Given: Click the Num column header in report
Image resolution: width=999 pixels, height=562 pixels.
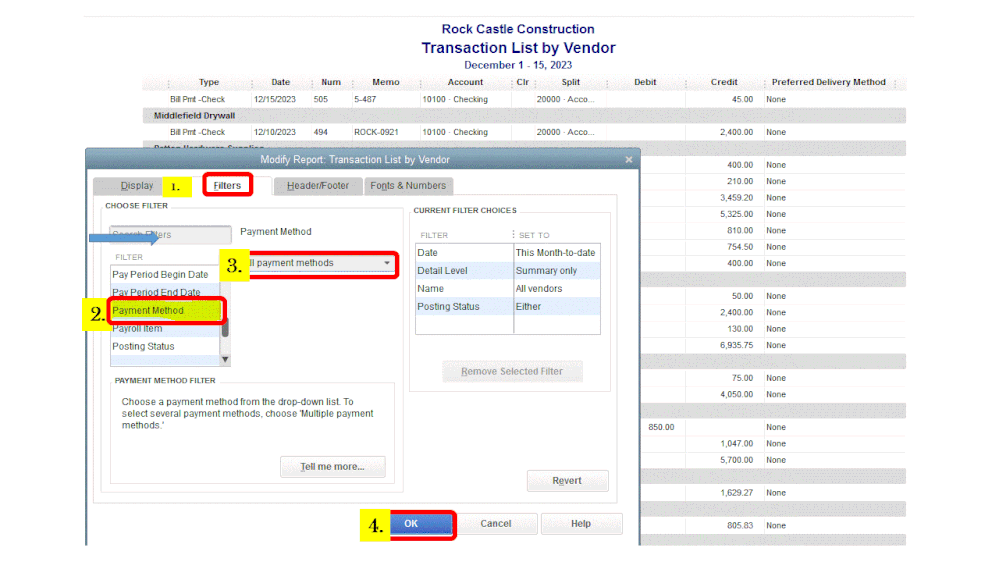Looking at the screenshot, I should [331, 82].
